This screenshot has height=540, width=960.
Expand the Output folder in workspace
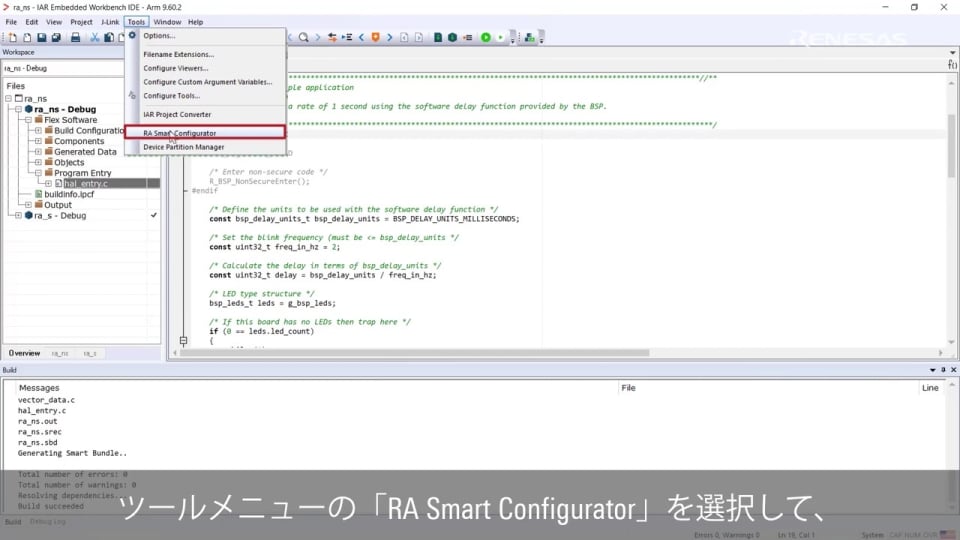(x=29, y=205)
